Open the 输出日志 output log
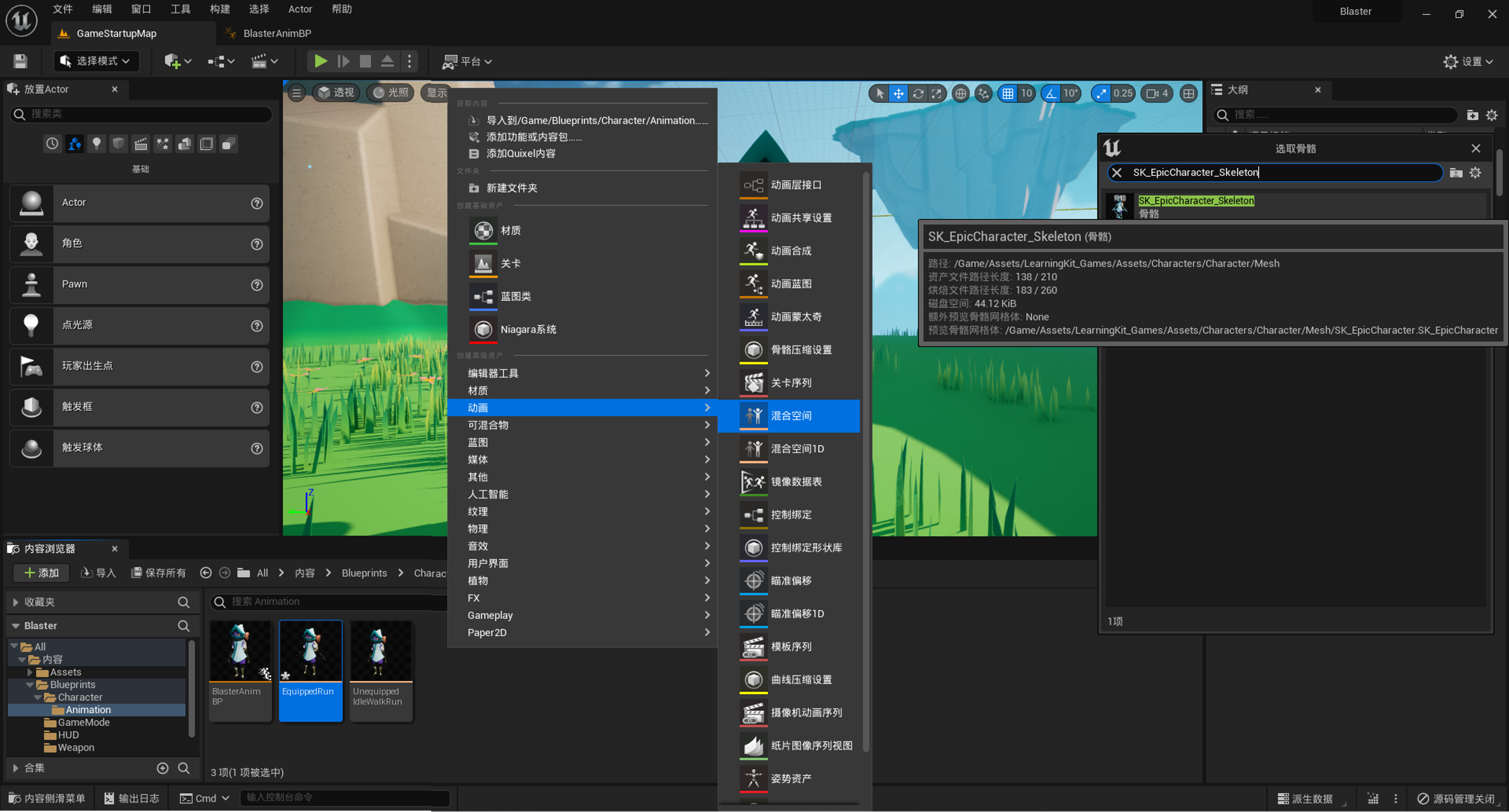 click(132, 798)
